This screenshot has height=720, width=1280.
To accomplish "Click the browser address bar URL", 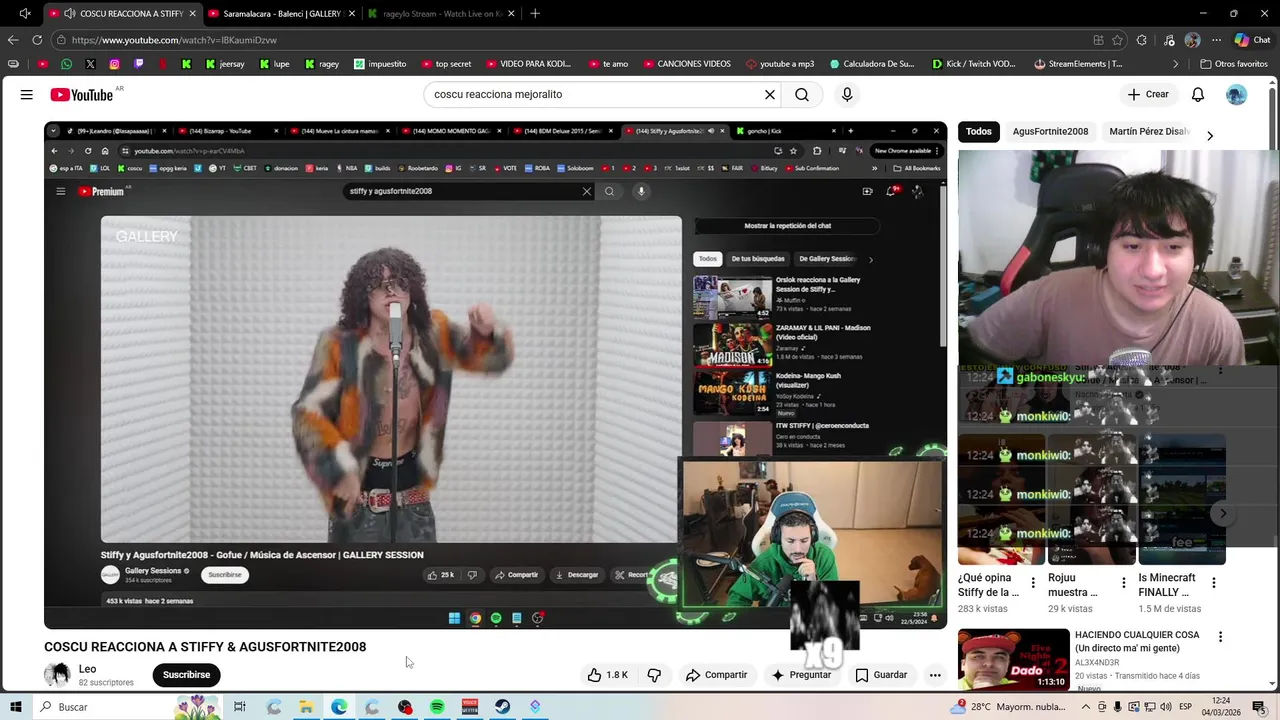I will click(174, 40).
